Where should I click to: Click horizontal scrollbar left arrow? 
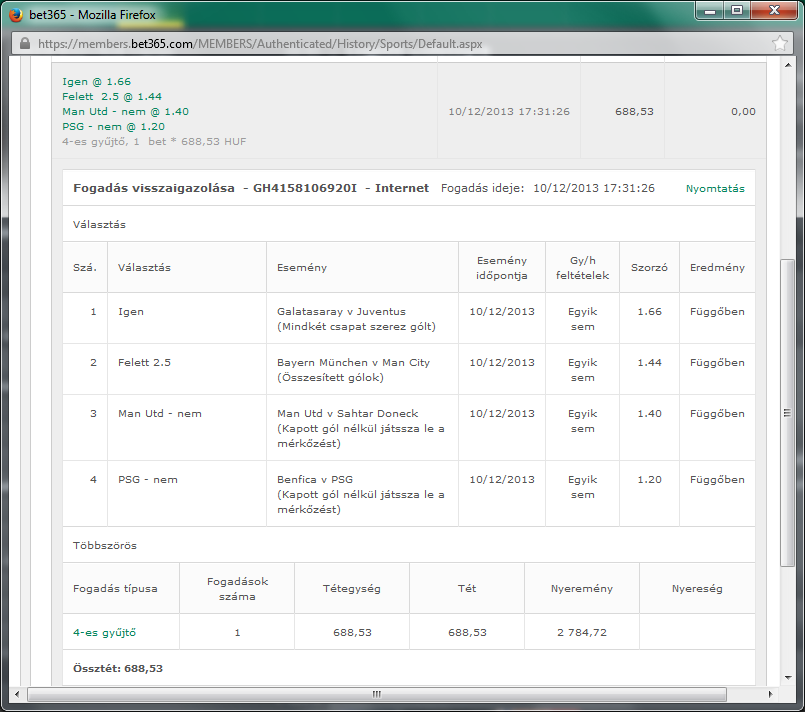(x=17, y=695)
